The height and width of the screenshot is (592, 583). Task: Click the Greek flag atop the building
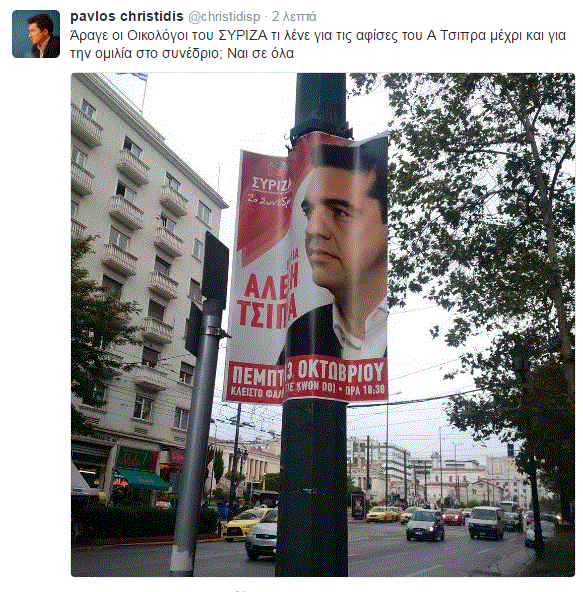click(134, 78)
